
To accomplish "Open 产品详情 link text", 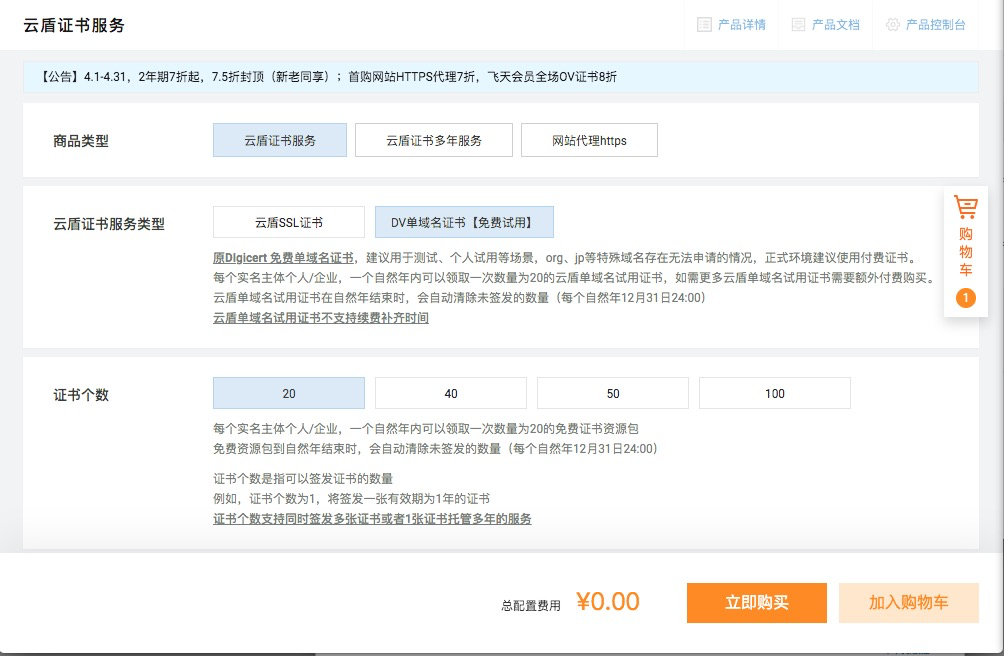I will coord(741,25).
